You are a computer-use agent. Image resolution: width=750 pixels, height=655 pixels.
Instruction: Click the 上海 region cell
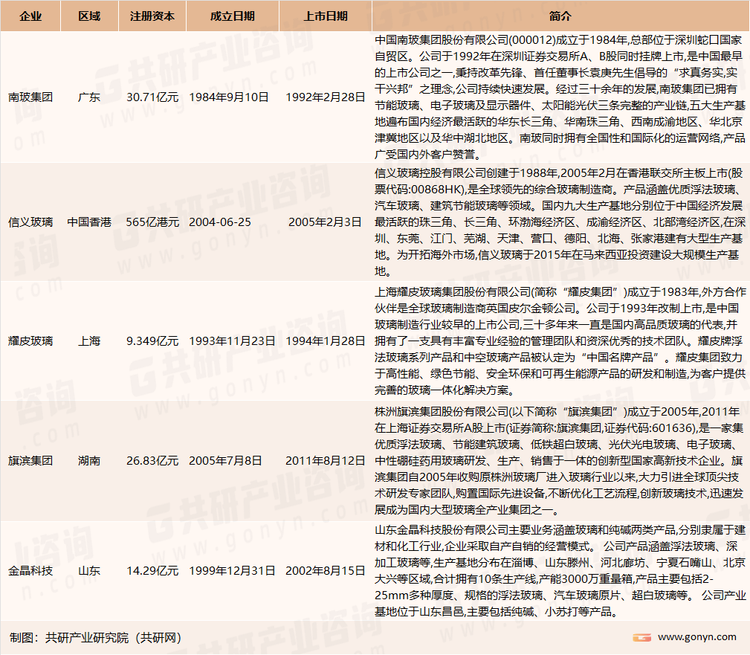click(x=89, y=341)
